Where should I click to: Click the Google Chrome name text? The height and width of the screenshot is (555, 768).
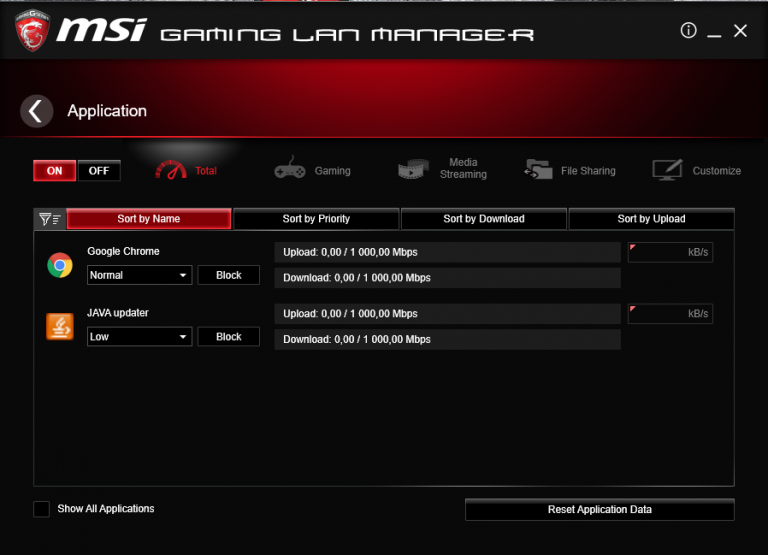point(123,251)
